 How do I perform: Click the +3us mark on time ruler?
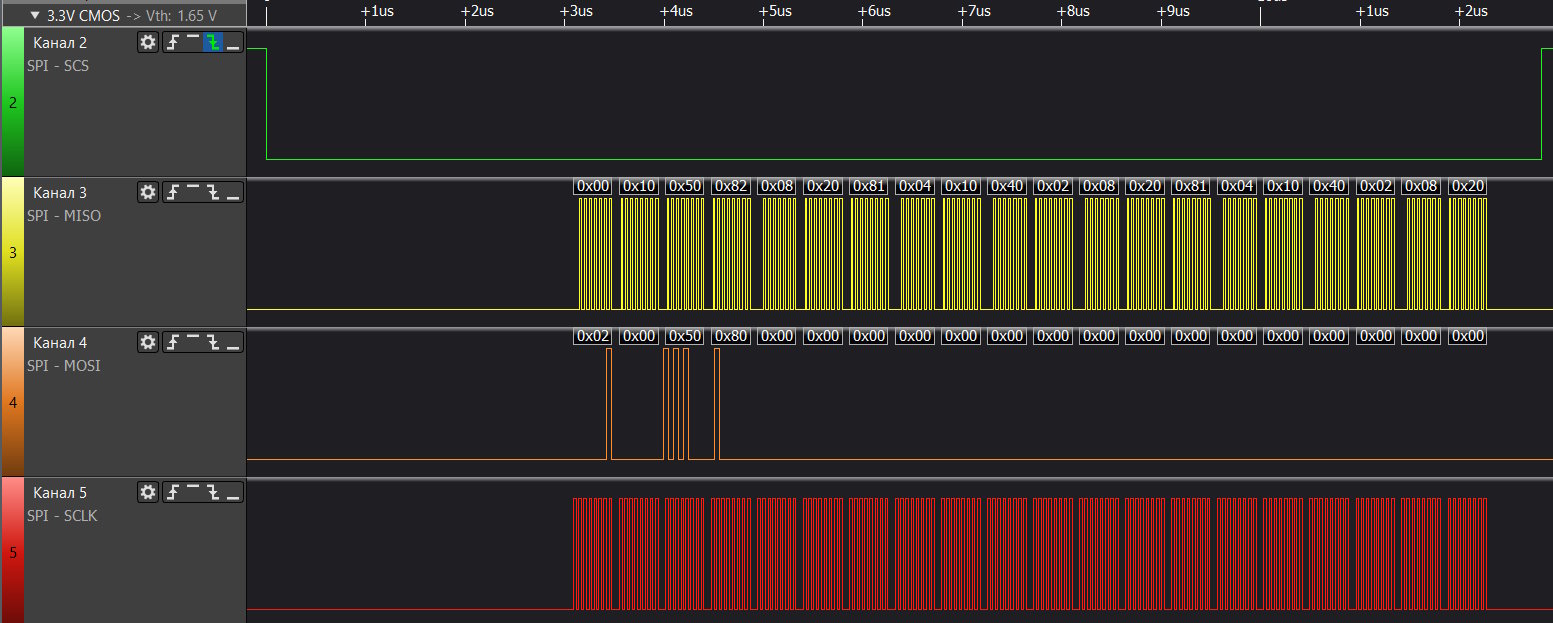point(575,11)
